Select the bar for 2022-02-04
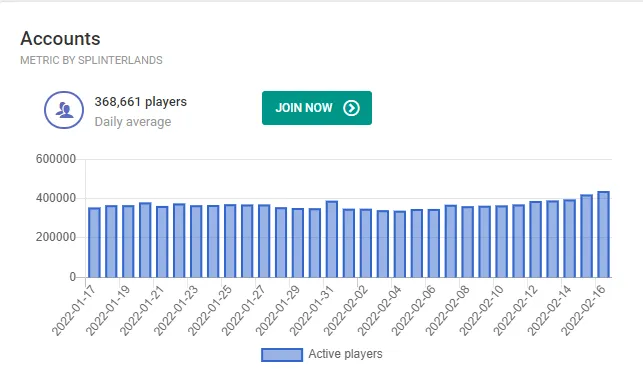 coord(400,244)
